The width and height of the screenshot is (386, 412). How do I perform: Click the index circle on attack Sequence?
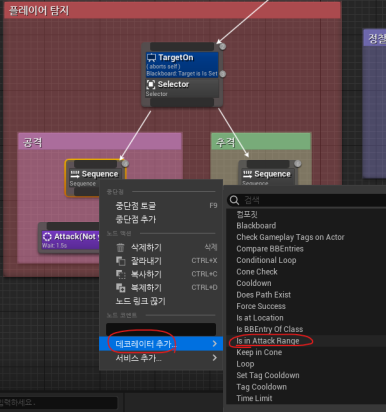coord(125,164)
